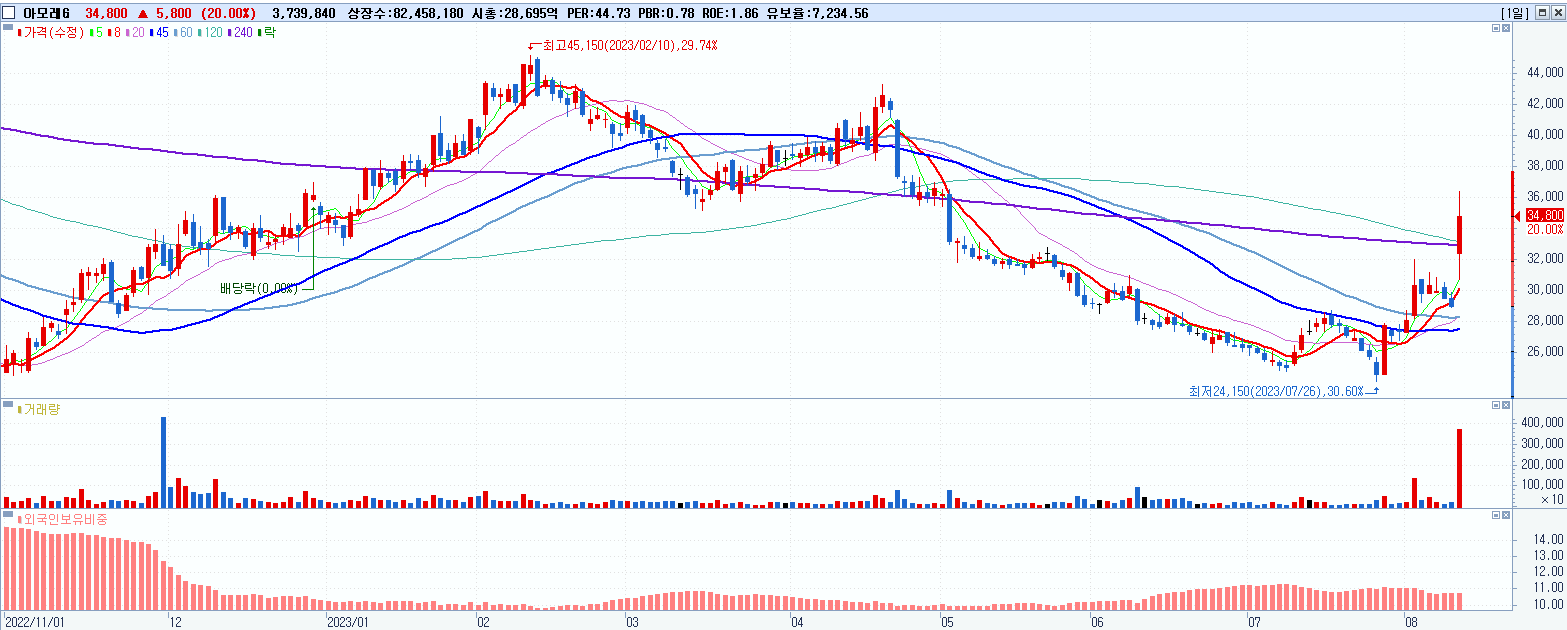Select the 가격(수정) legend label
Viewport: 1567px width, 630px height.
pos(55,33)
